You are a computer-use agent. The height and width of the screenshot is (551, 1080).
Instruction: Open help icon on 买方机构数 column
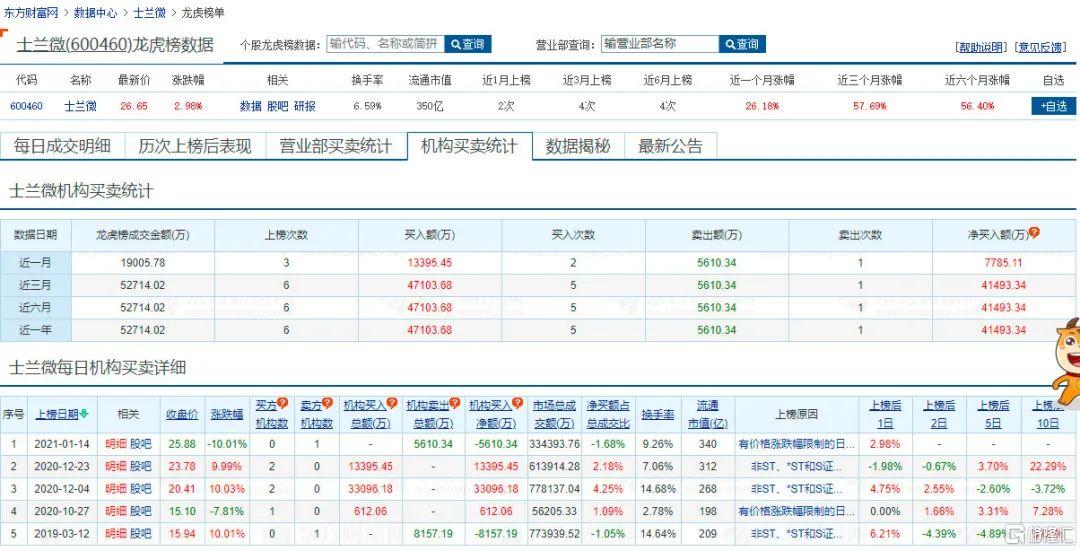point(282,403)
